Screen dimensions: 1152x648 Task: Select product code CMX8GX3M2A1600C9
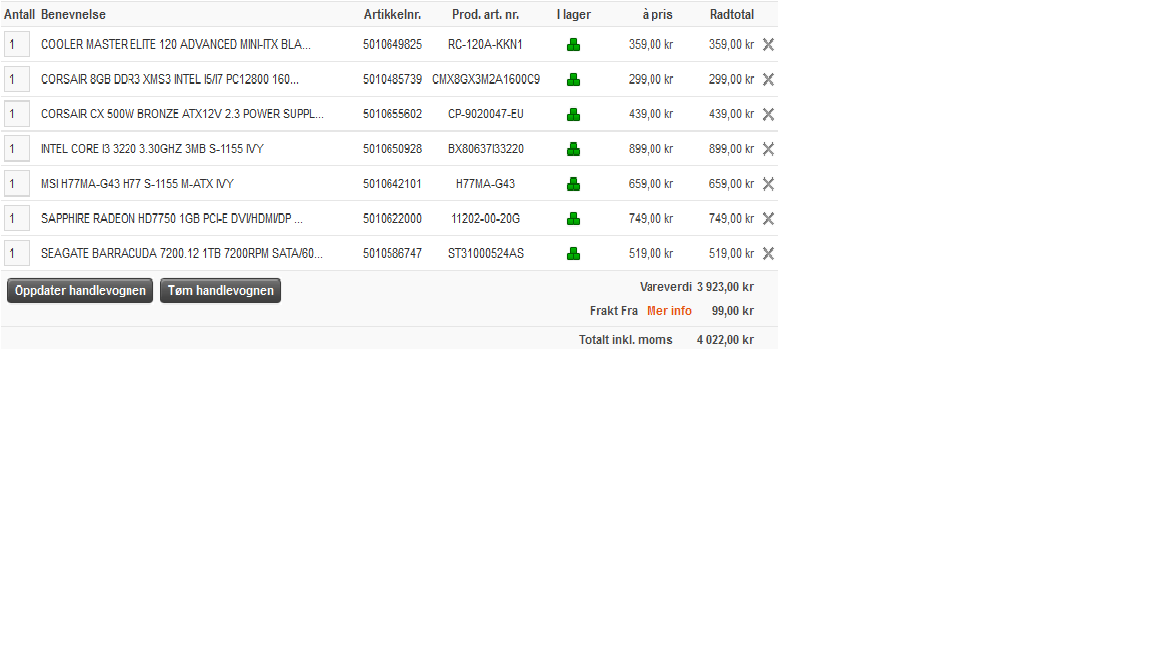[x=486, y=79]
